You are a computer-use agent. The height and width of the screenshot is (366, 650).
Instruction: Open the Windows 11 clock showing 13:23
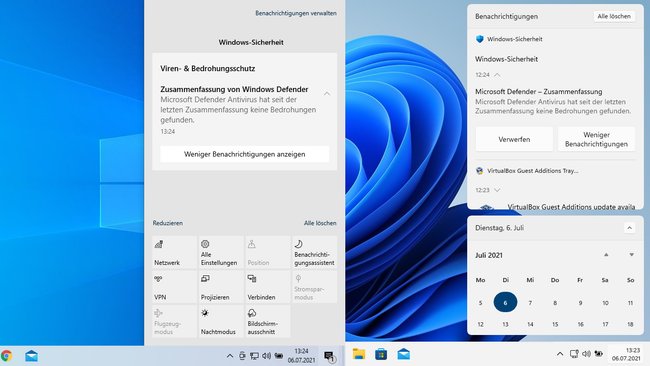click(626, 354)
